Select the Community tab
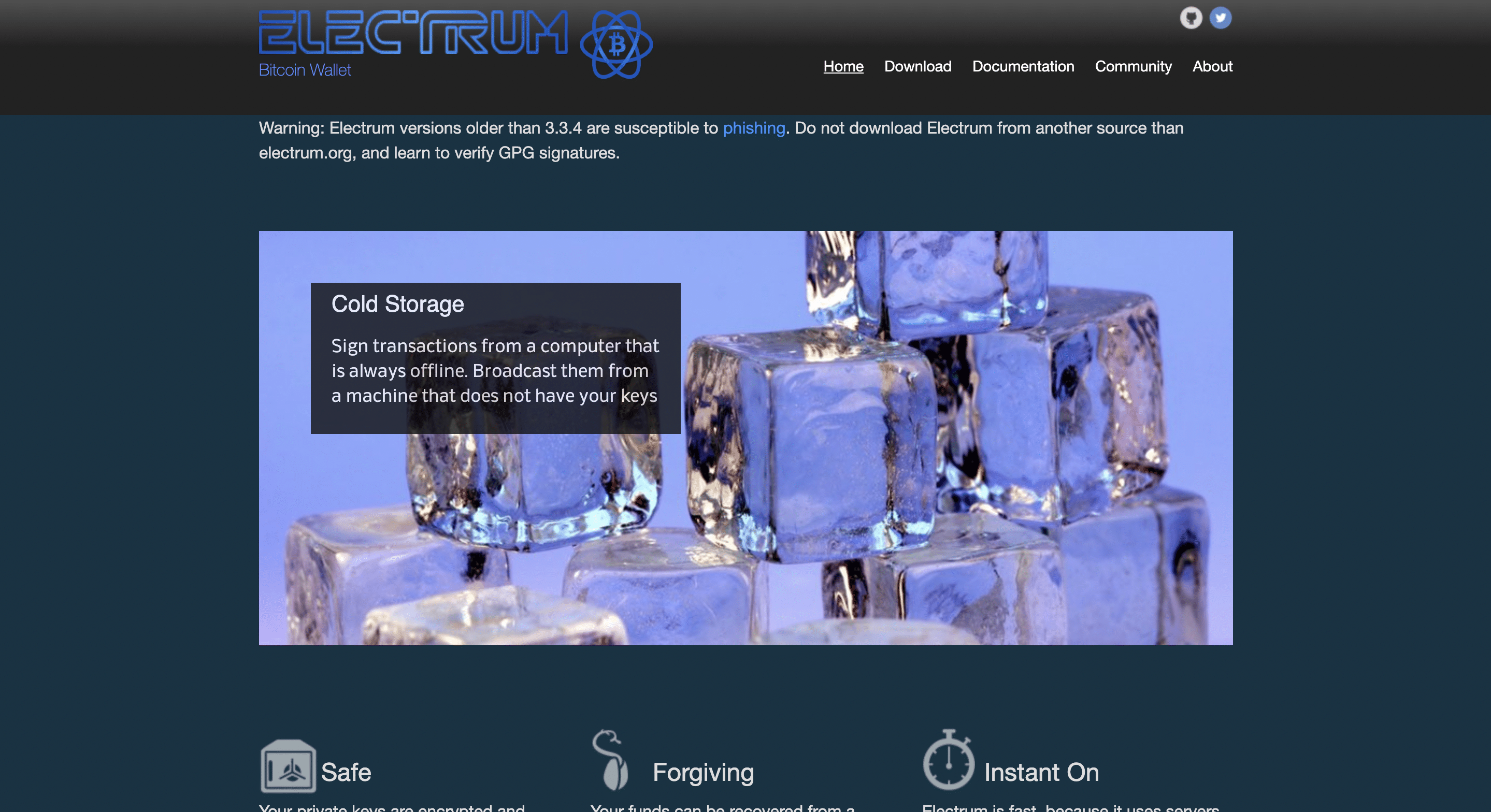This screenshot has width=1491, height=812. [x=1133, y=64]
